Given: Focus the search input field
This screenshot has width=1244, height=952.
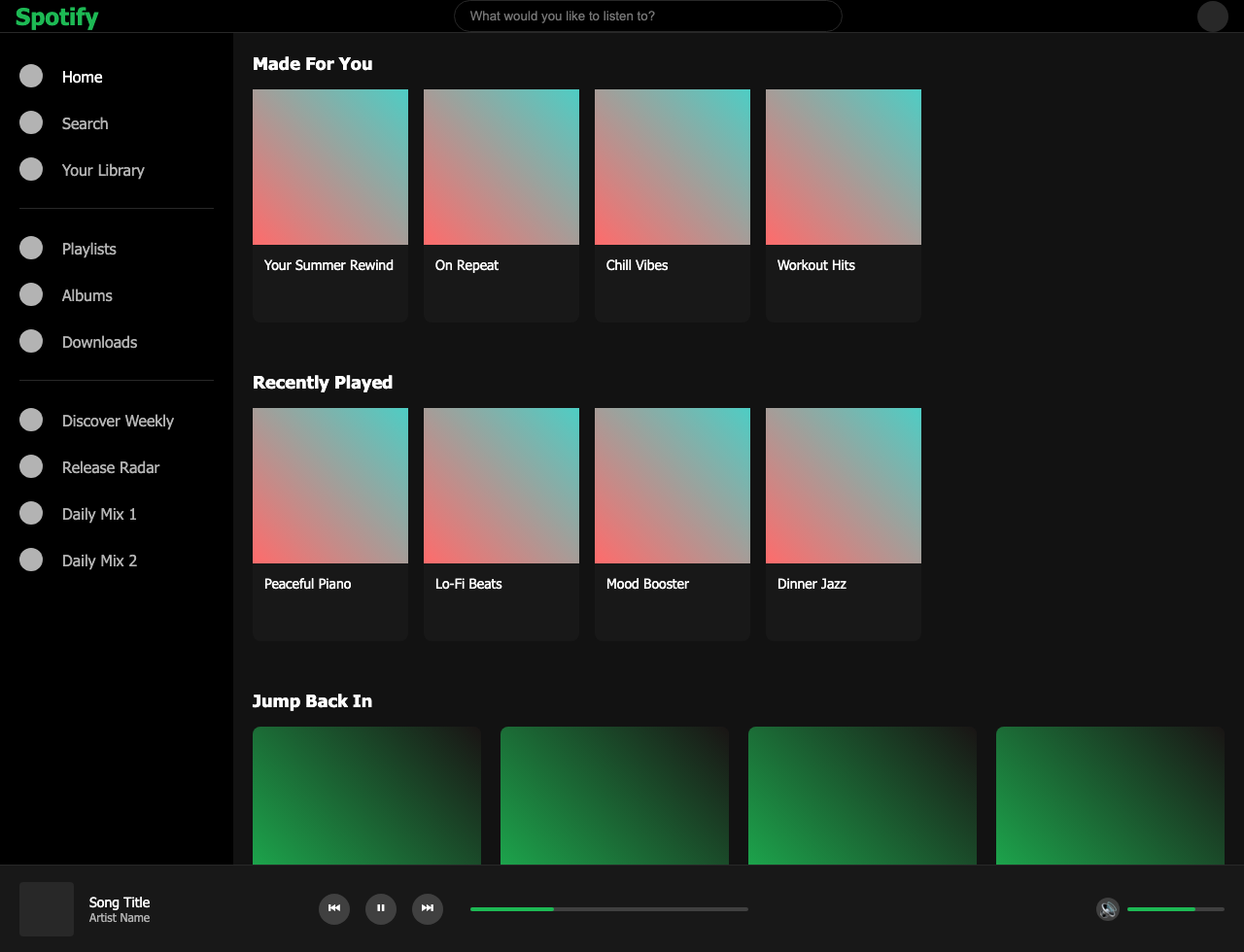Looking at the screenshot, I should tap(647, 17).
